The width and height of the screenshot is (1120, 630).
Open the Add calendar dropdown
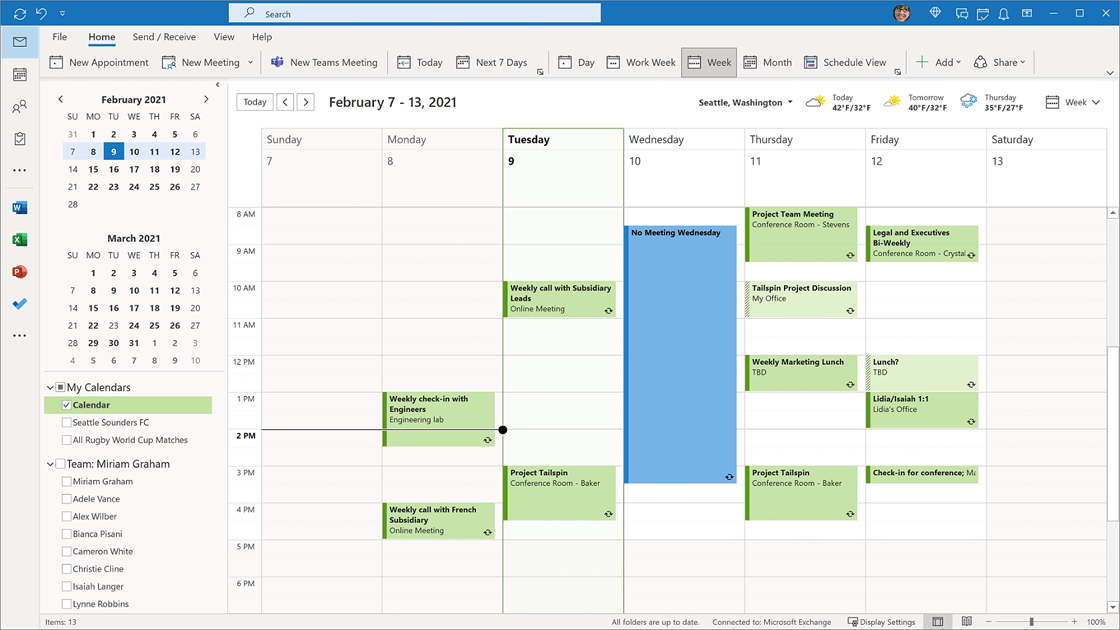pyautogui.click(x=939, y=62)
